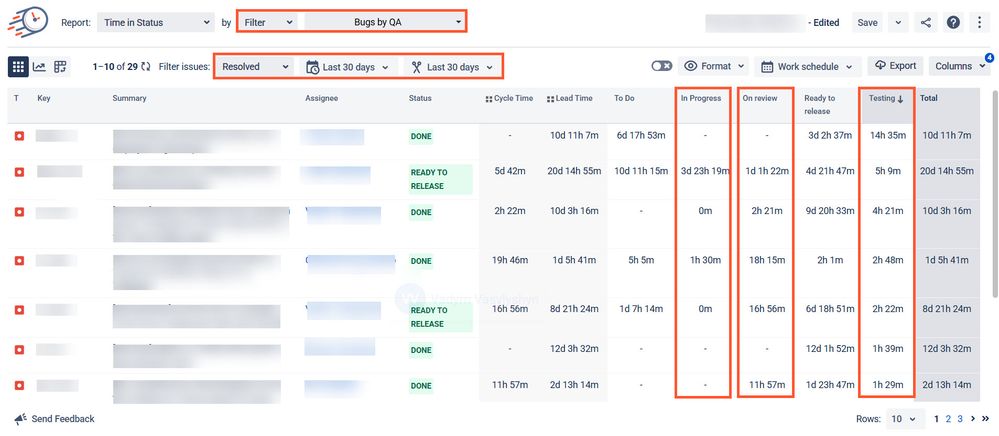Viewport: 999px width, 436px height.
Task: Open the Format dropdown
Action: [714, 66]
